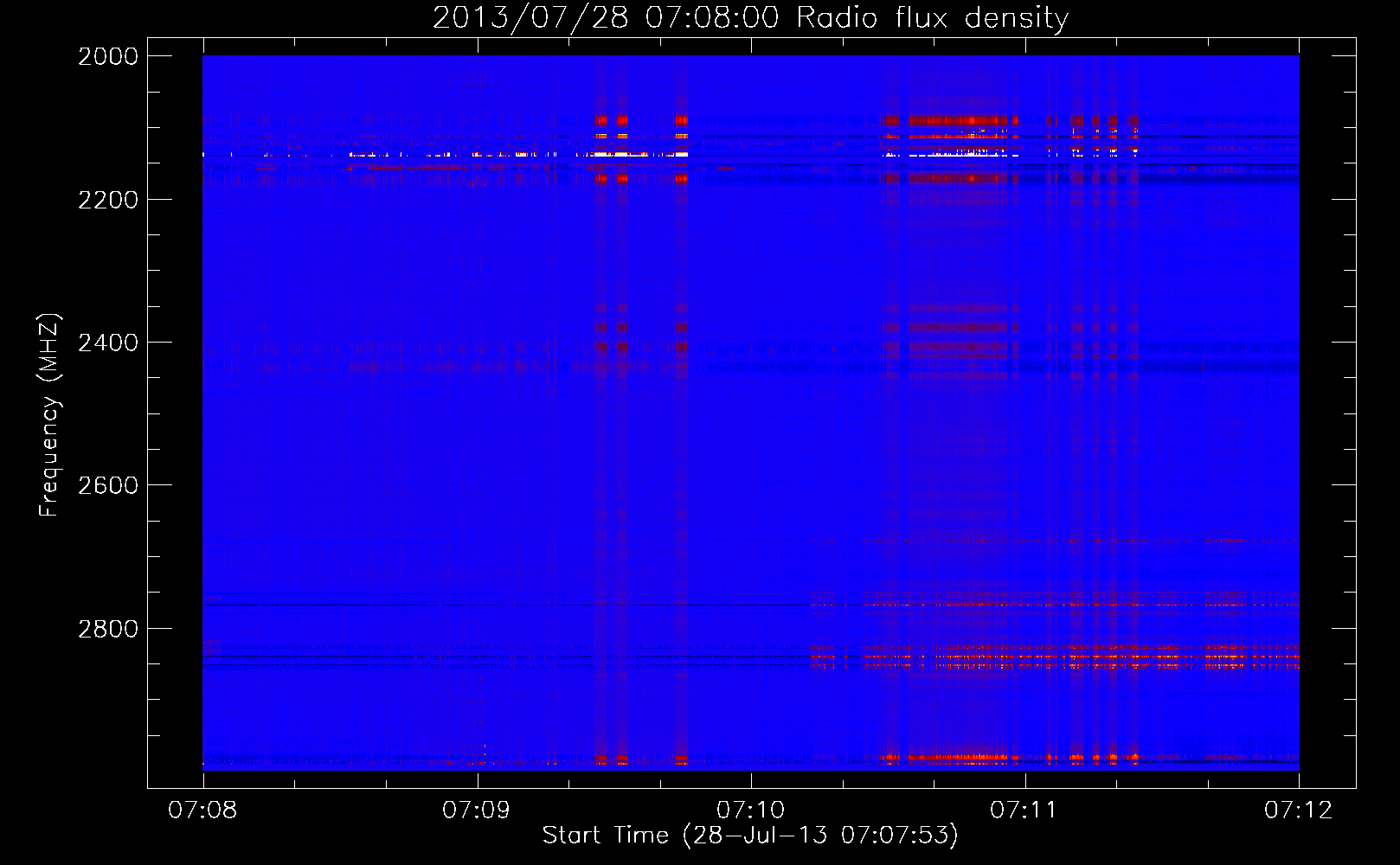The width and height of the screenshot is (1400, 865).
Task: Click the plot title "2013/07/28 07:08:00 Radio flux density"
Action: click(750, 18)
